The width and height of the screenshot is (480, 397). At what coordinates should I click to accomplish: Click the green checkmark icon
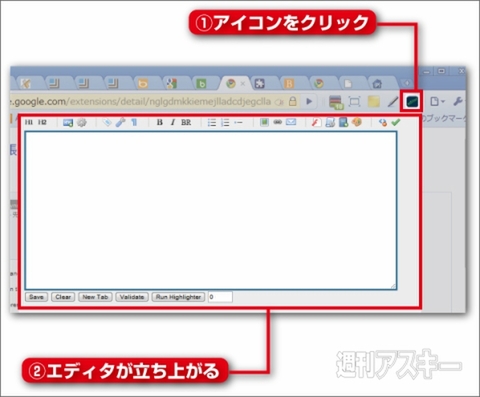396,123
